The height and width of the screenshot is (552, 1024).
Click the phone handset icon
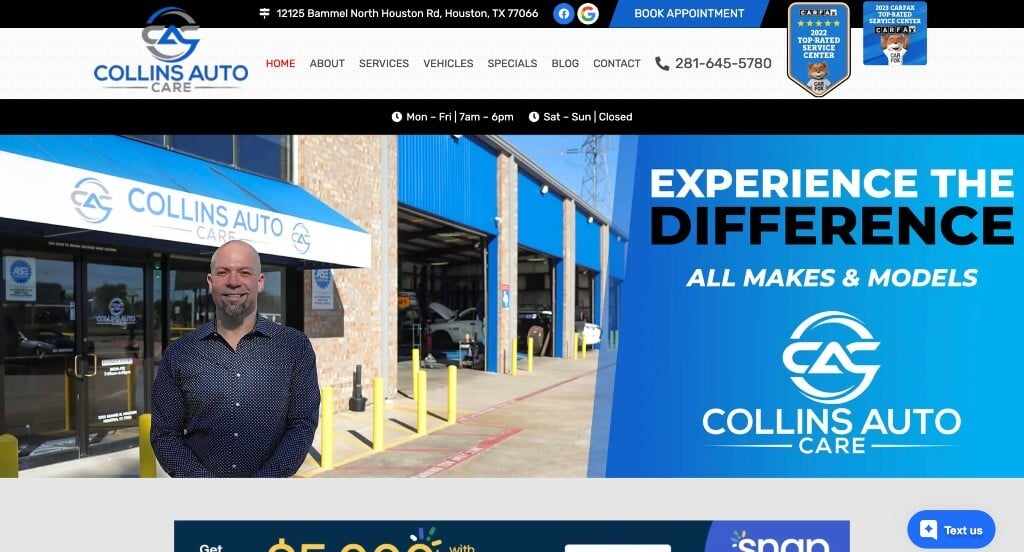click(662, 63)
